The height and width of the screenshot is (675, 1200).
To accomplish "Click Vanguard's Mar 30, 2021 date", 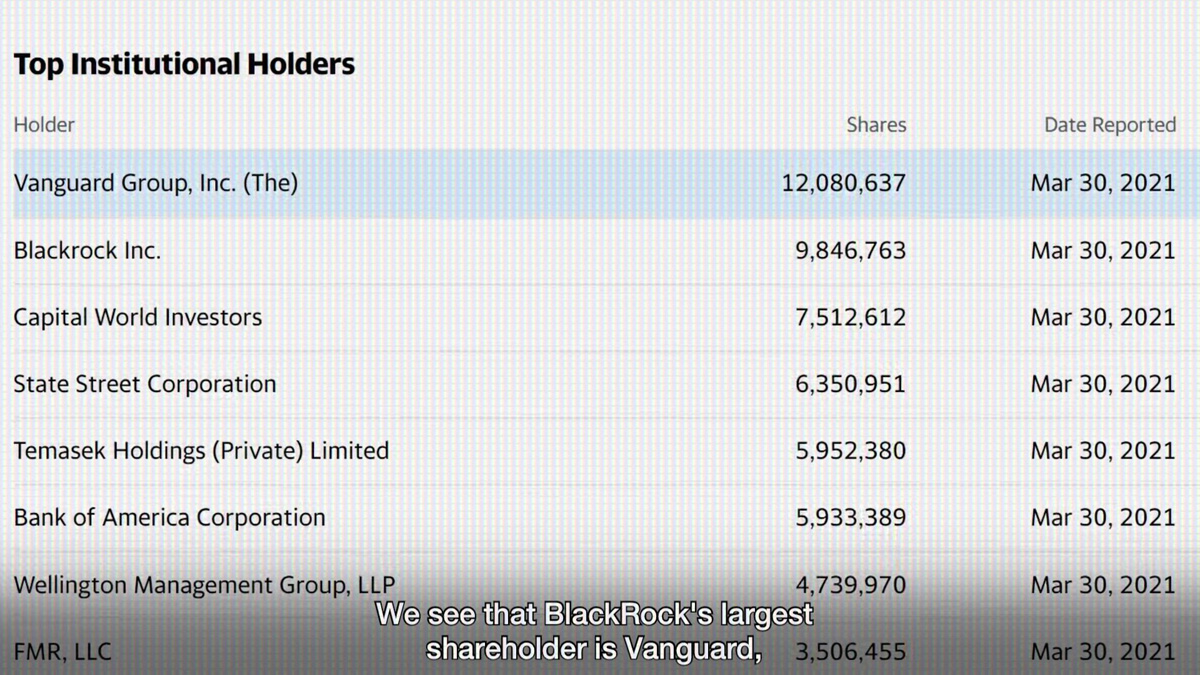I will [1103, 184].
